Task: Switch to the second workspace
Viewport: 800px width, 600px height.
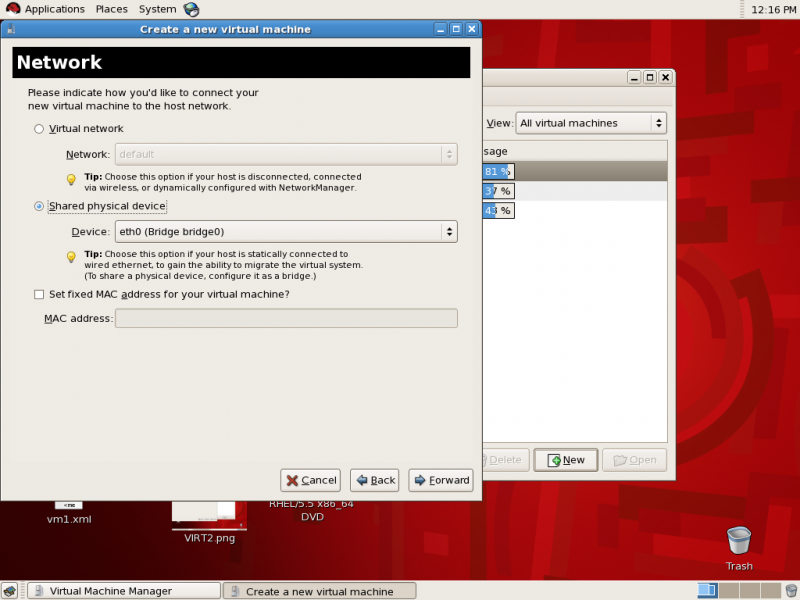Action: coord(729,591)
